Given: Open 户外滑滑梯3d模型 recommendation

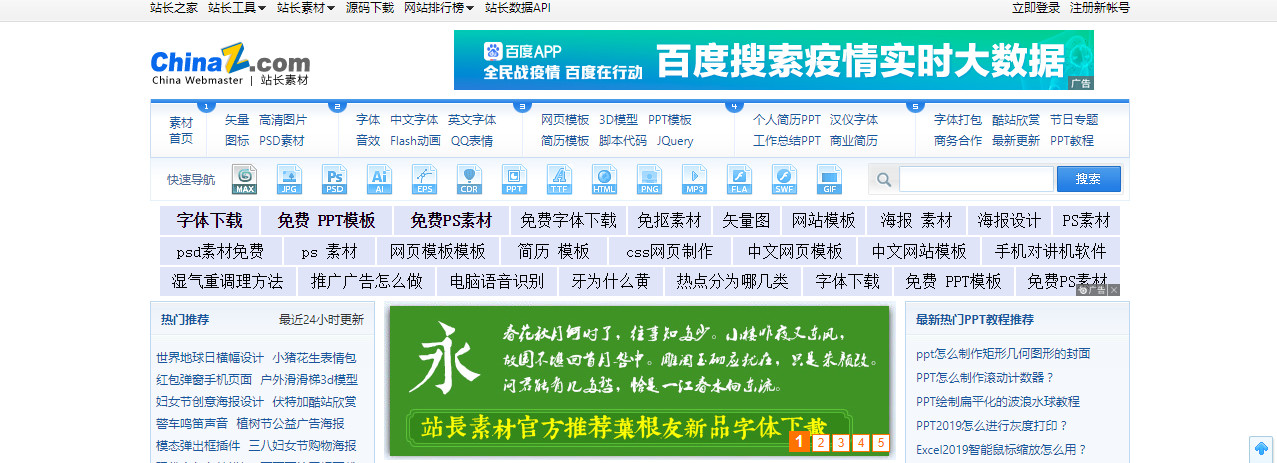Looking at the screenshot, I should tap(309, 380).
